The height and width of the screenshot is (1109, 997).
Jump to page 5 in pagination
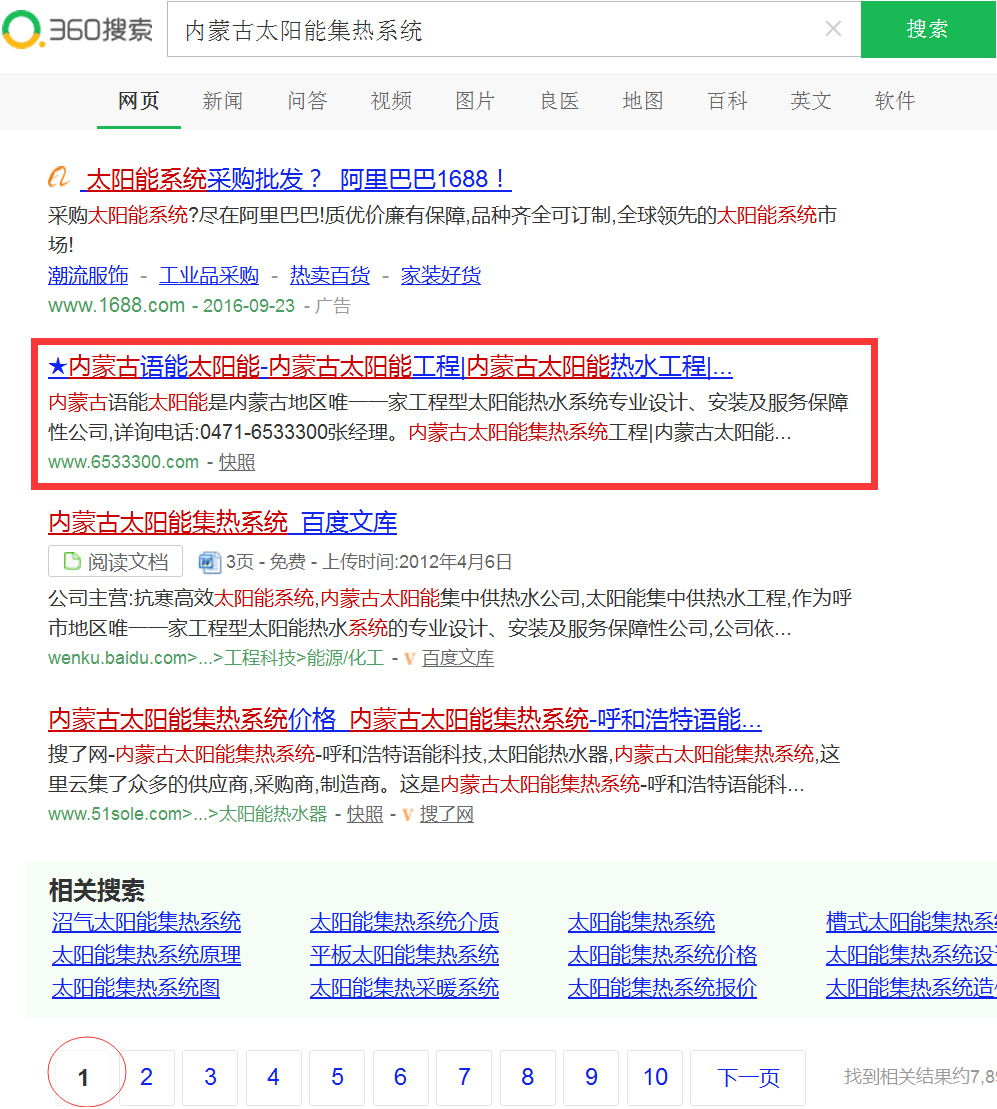coord(337,1077)
